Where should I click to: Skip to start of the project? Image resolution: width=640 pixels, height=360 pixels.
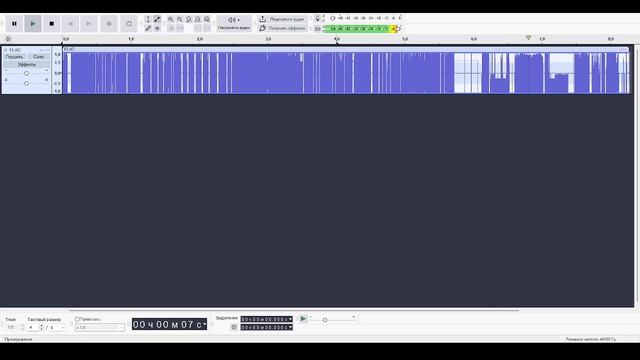tap(70, 24)
